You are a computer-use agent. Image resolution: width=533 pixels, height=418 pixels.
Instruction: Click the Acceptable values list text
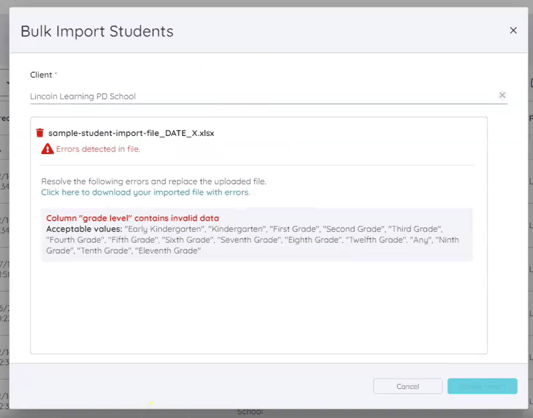[x=253, y=240]
